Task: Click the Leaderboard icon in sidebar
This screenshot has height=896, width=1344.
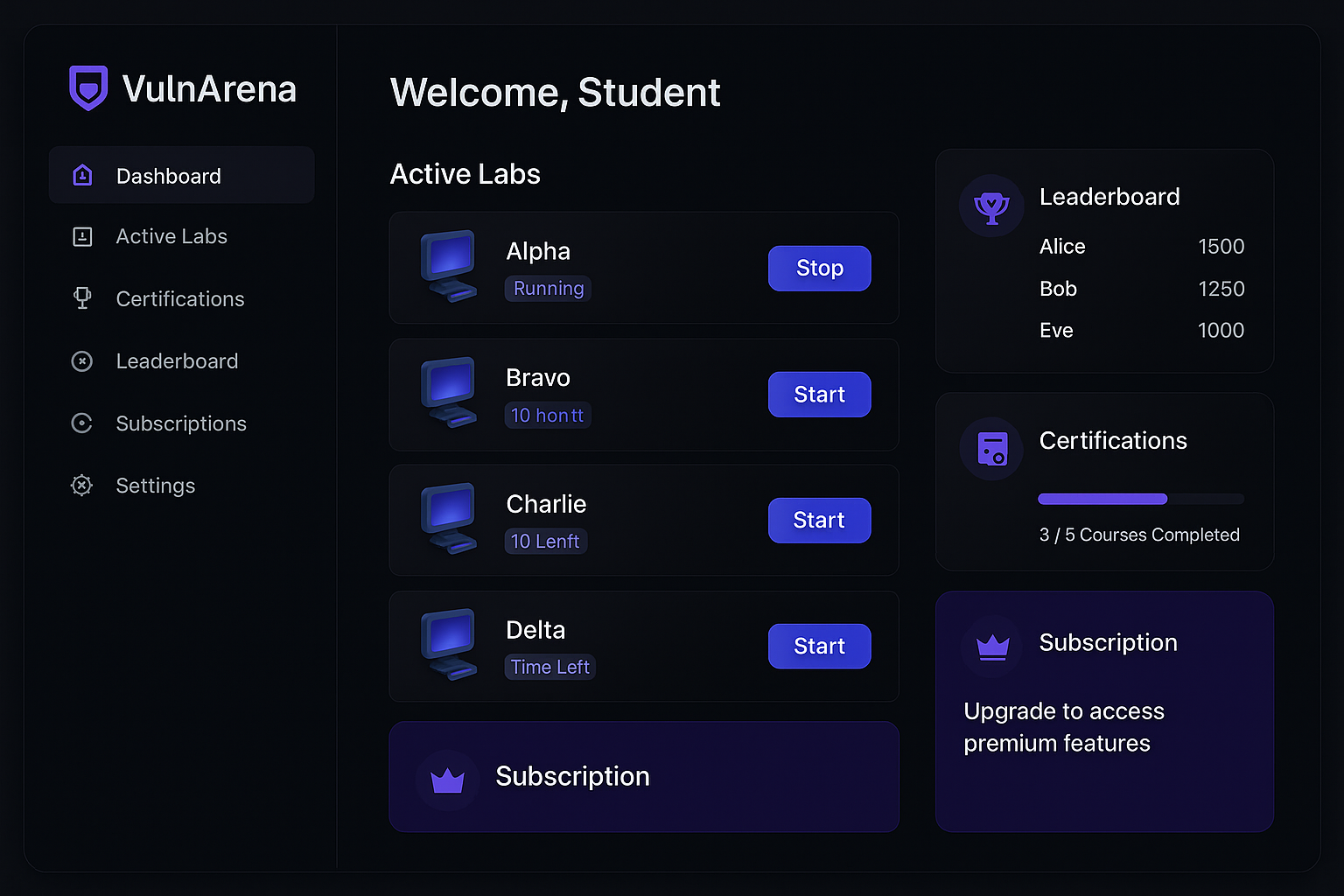Action: point(82,360)
